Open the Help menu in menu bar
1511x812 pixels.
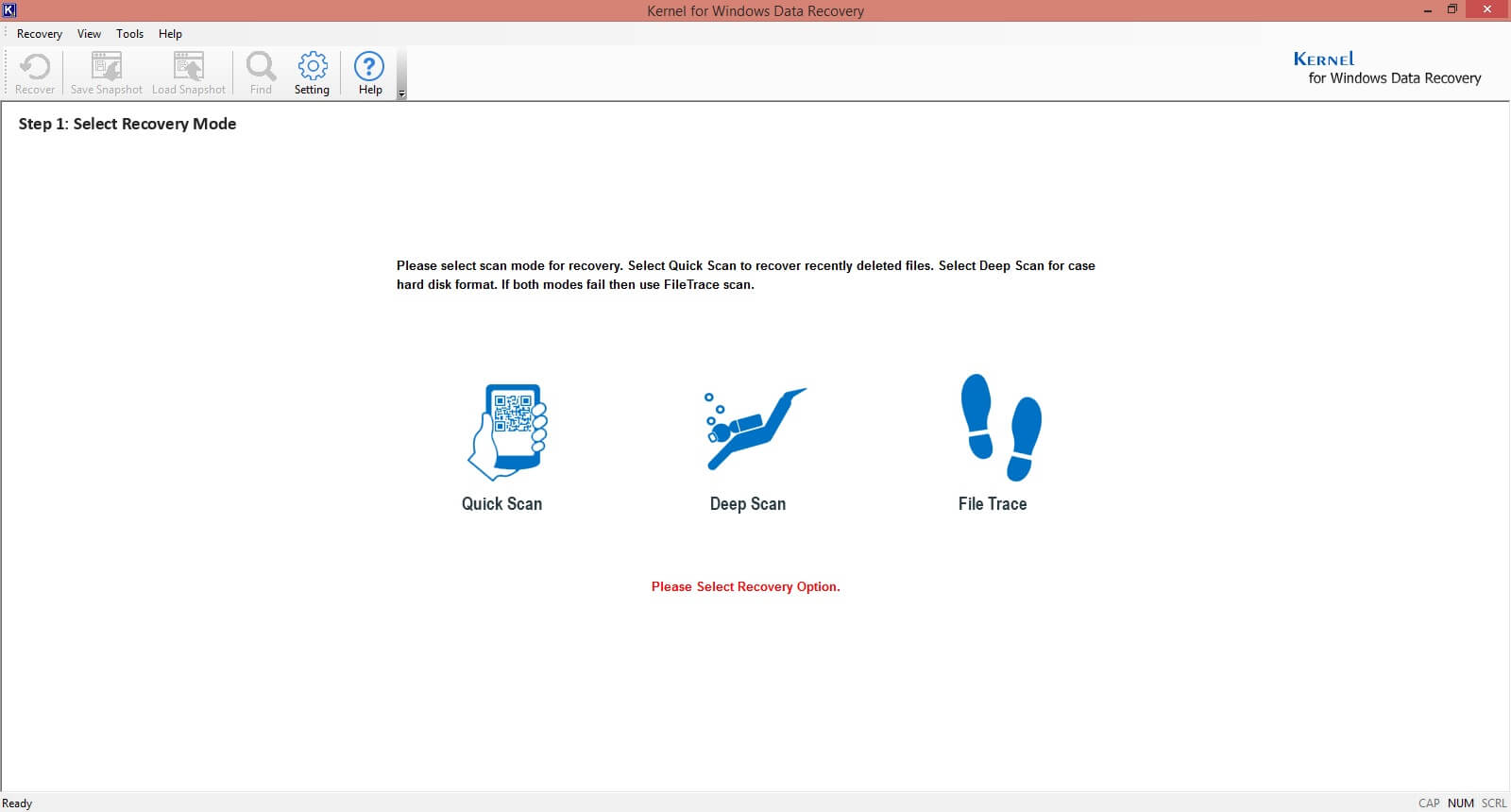tap(170, 34)
